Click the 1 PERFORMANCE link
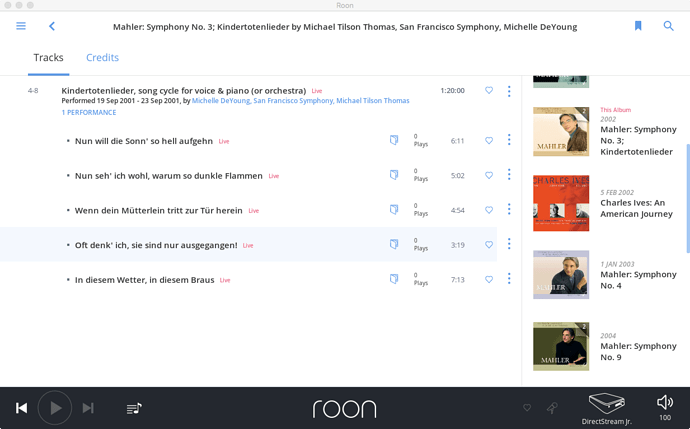The image size is (690, 429). tap(89, 113)
